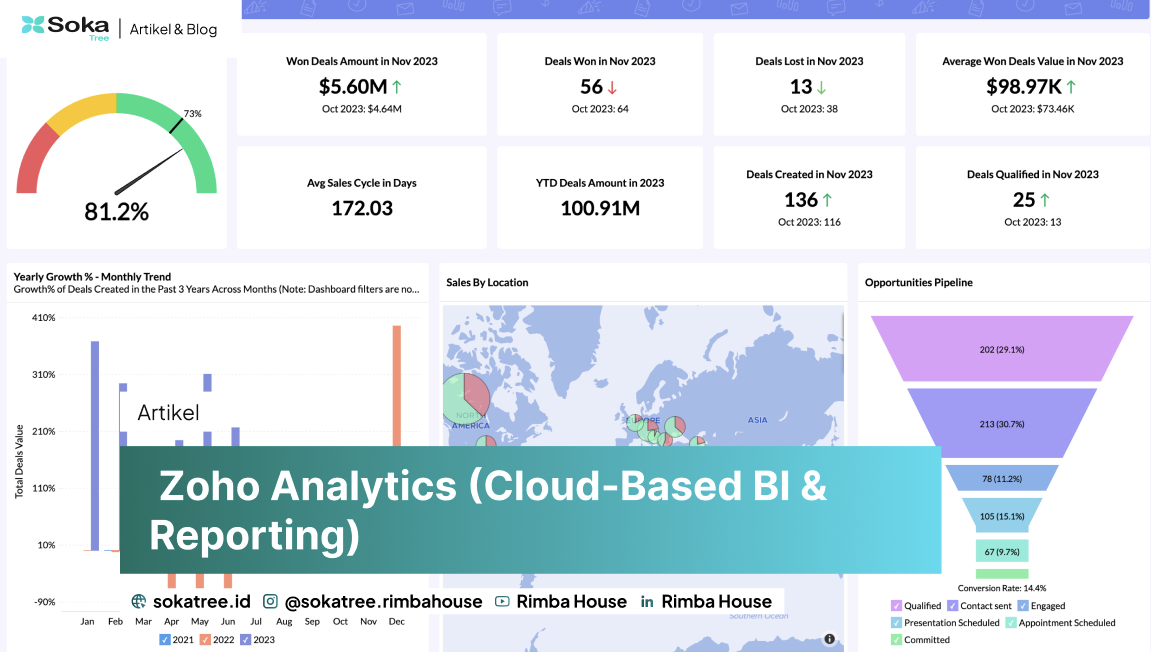Select the 213 (30.7%) funnel segment
The image size is (1151, 652).
(x=1002, y=424)
